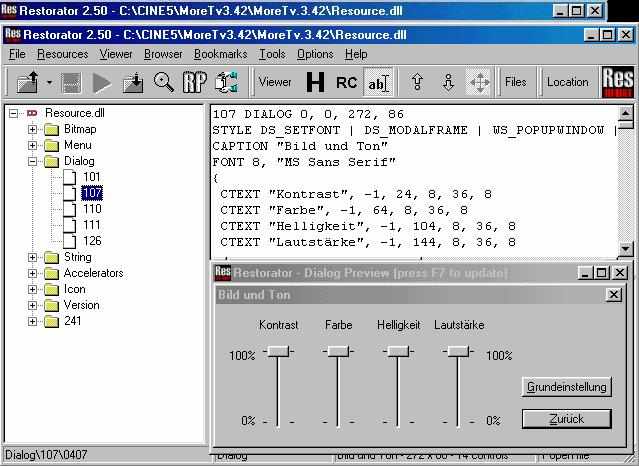Click the RP toolbar icon
Viewport: 639px width, 466px height.
195,82
